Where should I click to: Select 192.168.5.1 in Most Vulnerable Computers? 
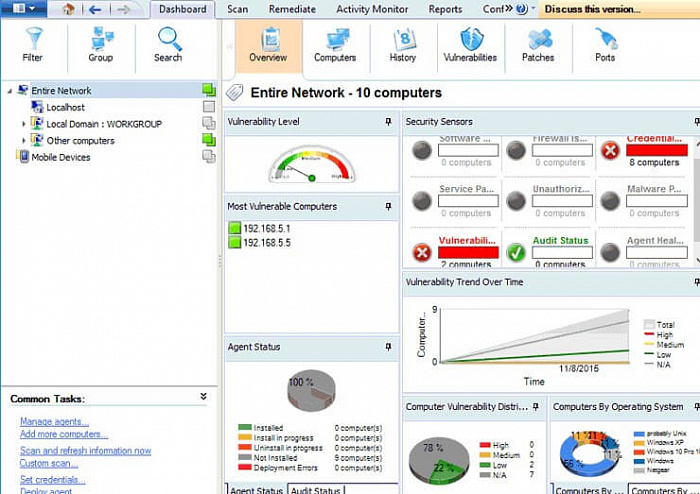coord(266,229)
